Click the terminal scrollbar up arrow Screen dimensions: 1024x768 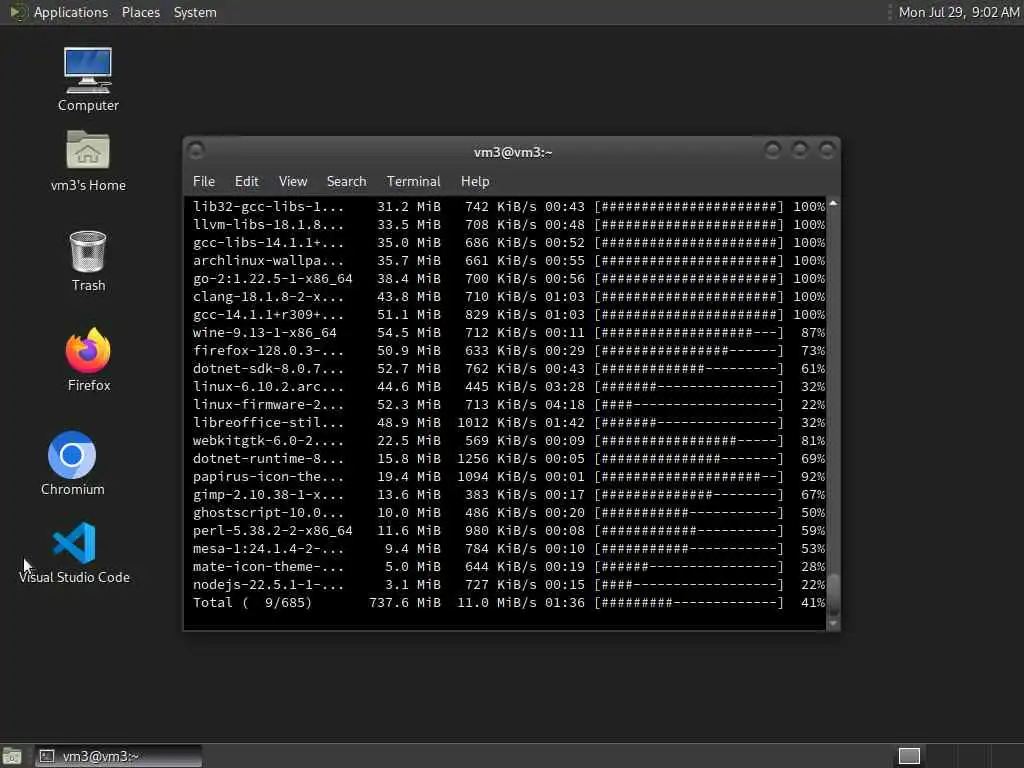pos(833,204)
